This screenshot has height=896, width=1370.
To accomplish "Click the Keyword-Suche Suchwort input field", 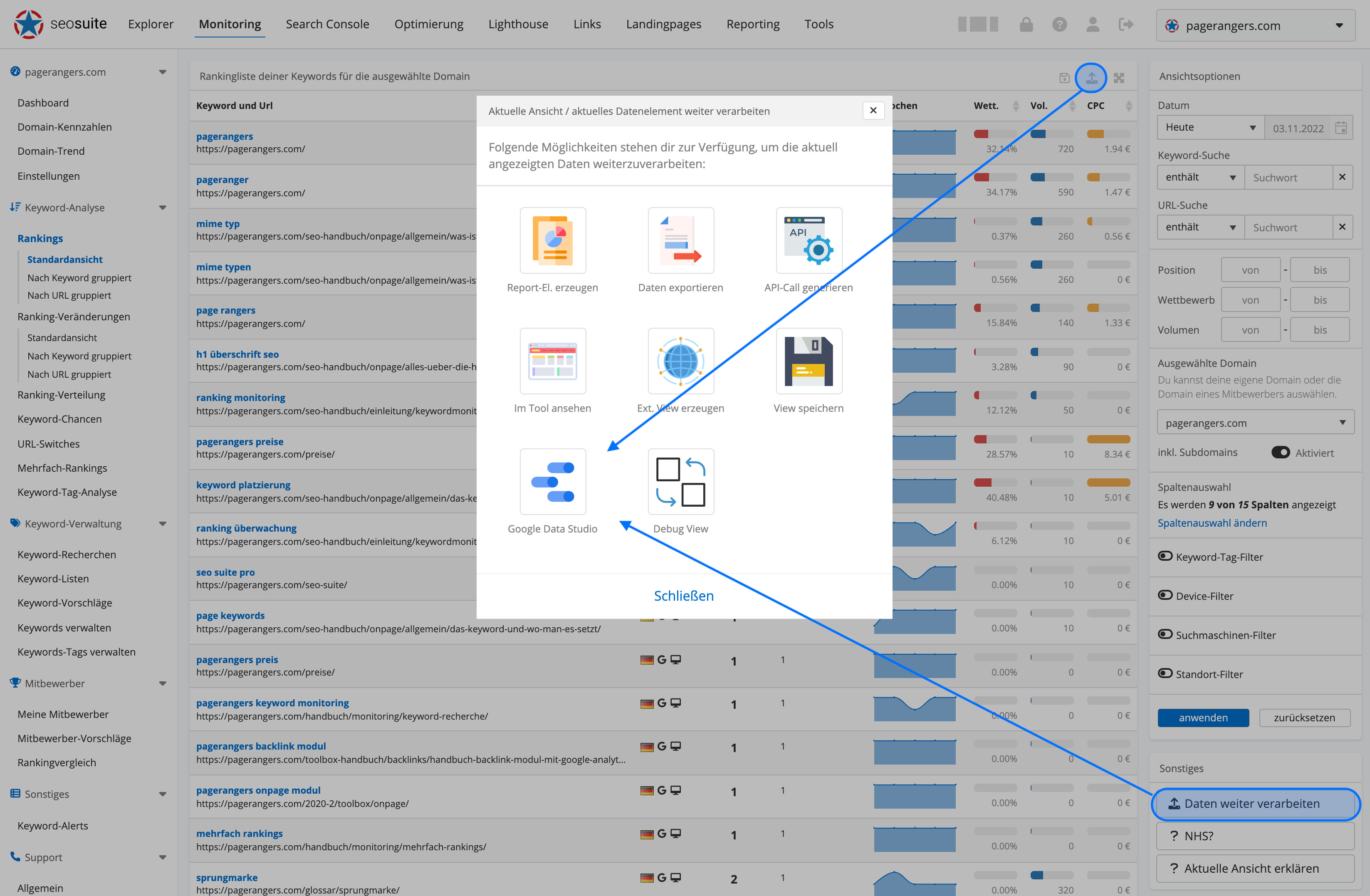I will pyautogui.click(x=1288, y=177).
